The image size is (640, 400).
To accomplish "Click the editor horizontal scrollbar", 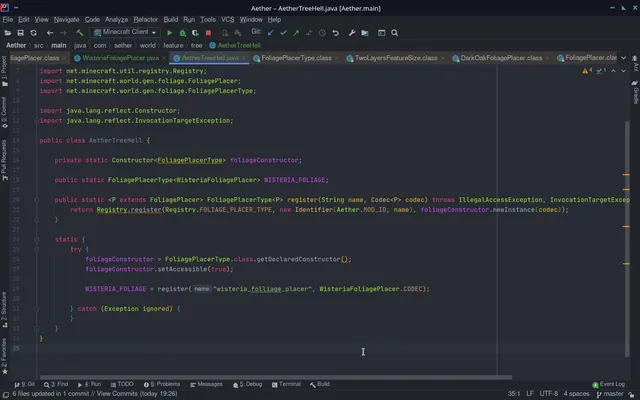I will click(x=276, y=377).
